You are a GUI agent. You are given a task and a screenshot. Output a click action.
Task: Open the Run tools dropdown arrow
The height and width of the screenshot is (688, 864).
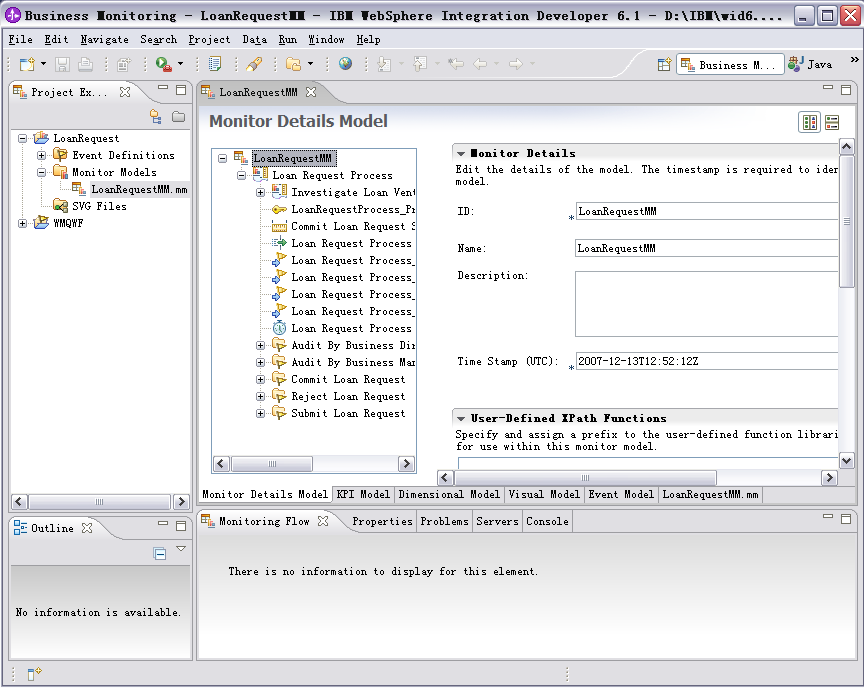click(180, 64)
